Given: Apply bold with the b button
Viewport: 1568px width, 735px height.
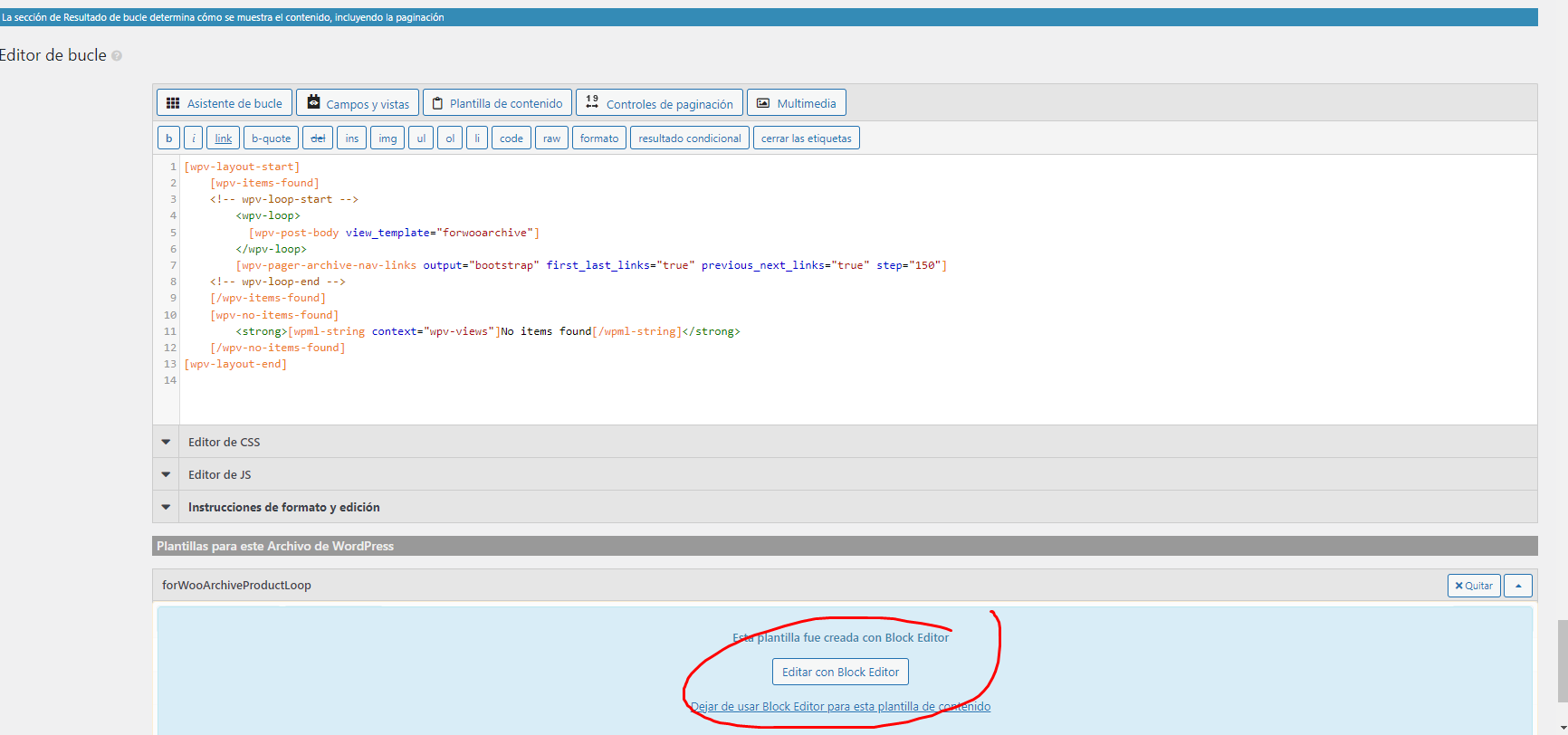Looking at the screenshot, I should [168, 138].
